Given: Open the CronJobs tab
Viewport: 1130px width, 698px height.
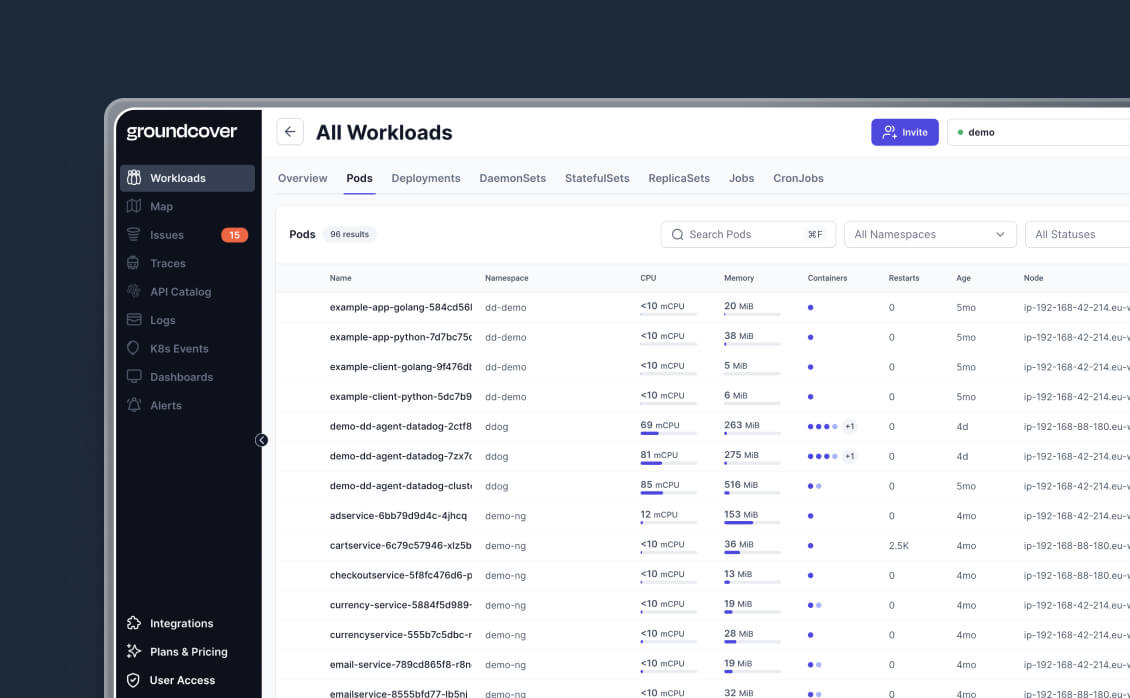Looking at the screenshot, I should tap(798, 178).
